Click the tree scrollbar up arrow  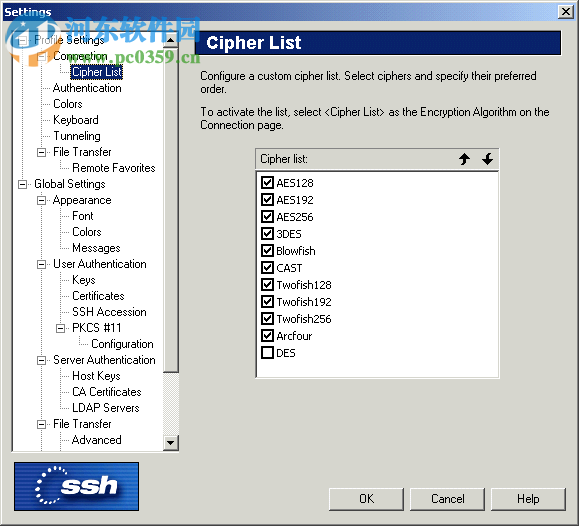[x=171, y=40]
